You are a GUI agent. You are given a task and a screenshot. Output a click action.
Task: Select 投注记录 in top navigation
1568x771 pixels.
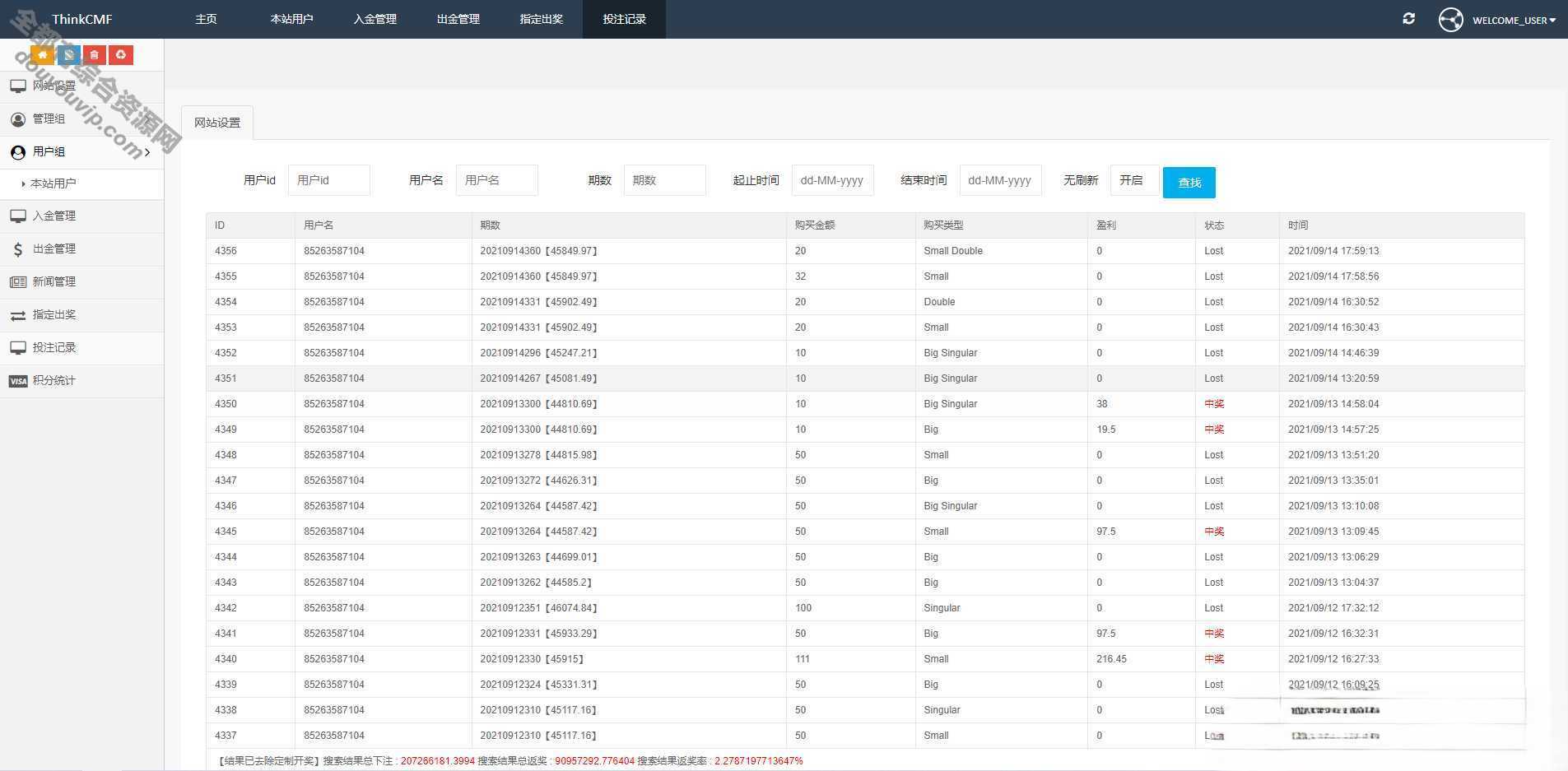(x=624, y=19)
